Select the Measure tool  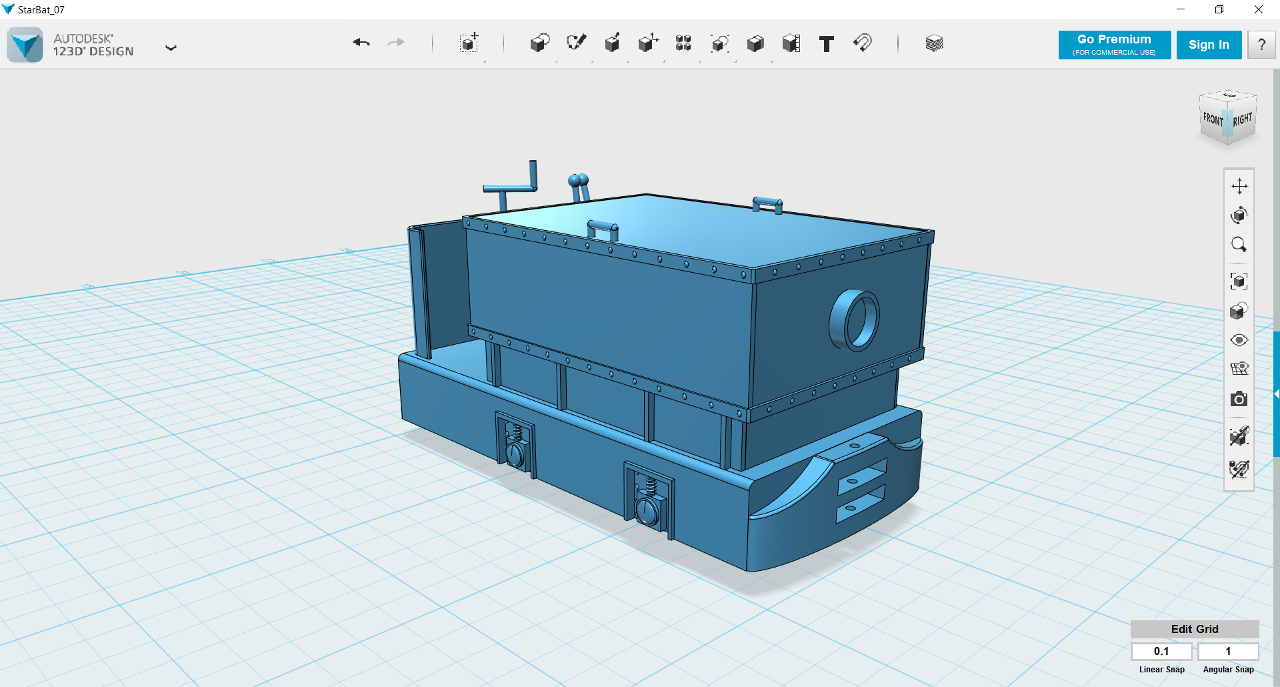point(791,43)
